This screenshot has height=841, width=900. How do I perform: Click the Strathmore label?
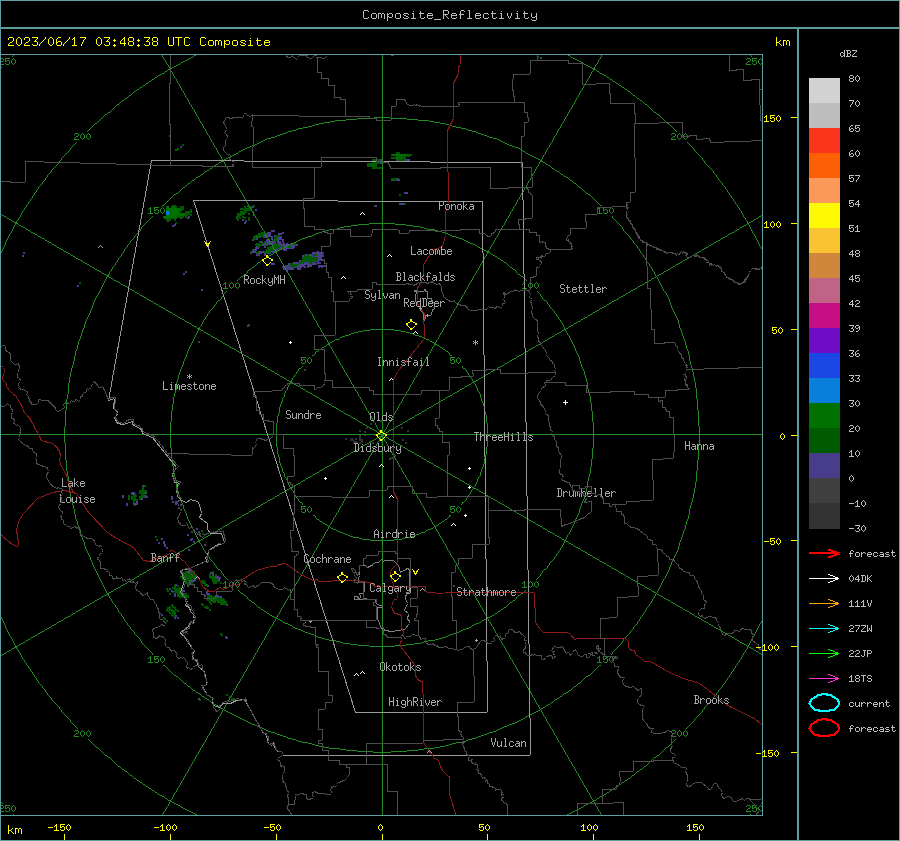click(486, 592)
